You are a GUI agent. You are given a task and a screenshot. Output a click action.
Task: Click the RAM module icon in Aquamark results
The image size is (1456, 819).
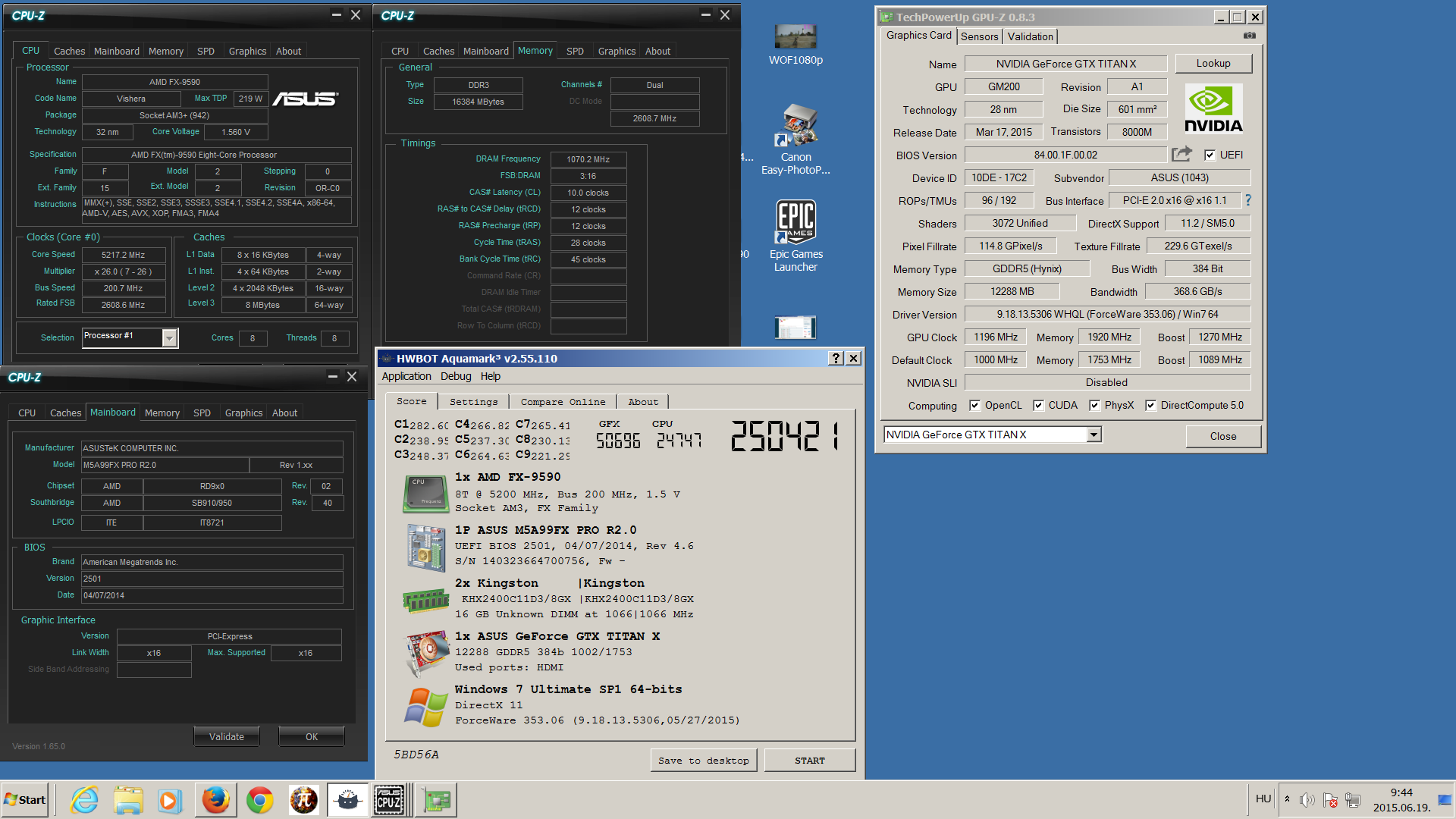pyautogui.click(x=426, y=601)
